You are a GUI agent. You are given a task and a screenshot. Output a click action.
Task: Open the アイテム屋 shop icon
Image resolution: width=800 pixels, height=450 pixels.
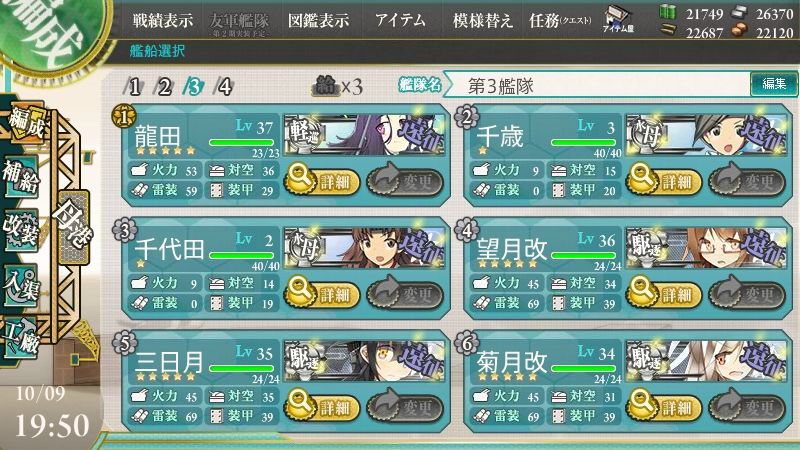(618, 20)
